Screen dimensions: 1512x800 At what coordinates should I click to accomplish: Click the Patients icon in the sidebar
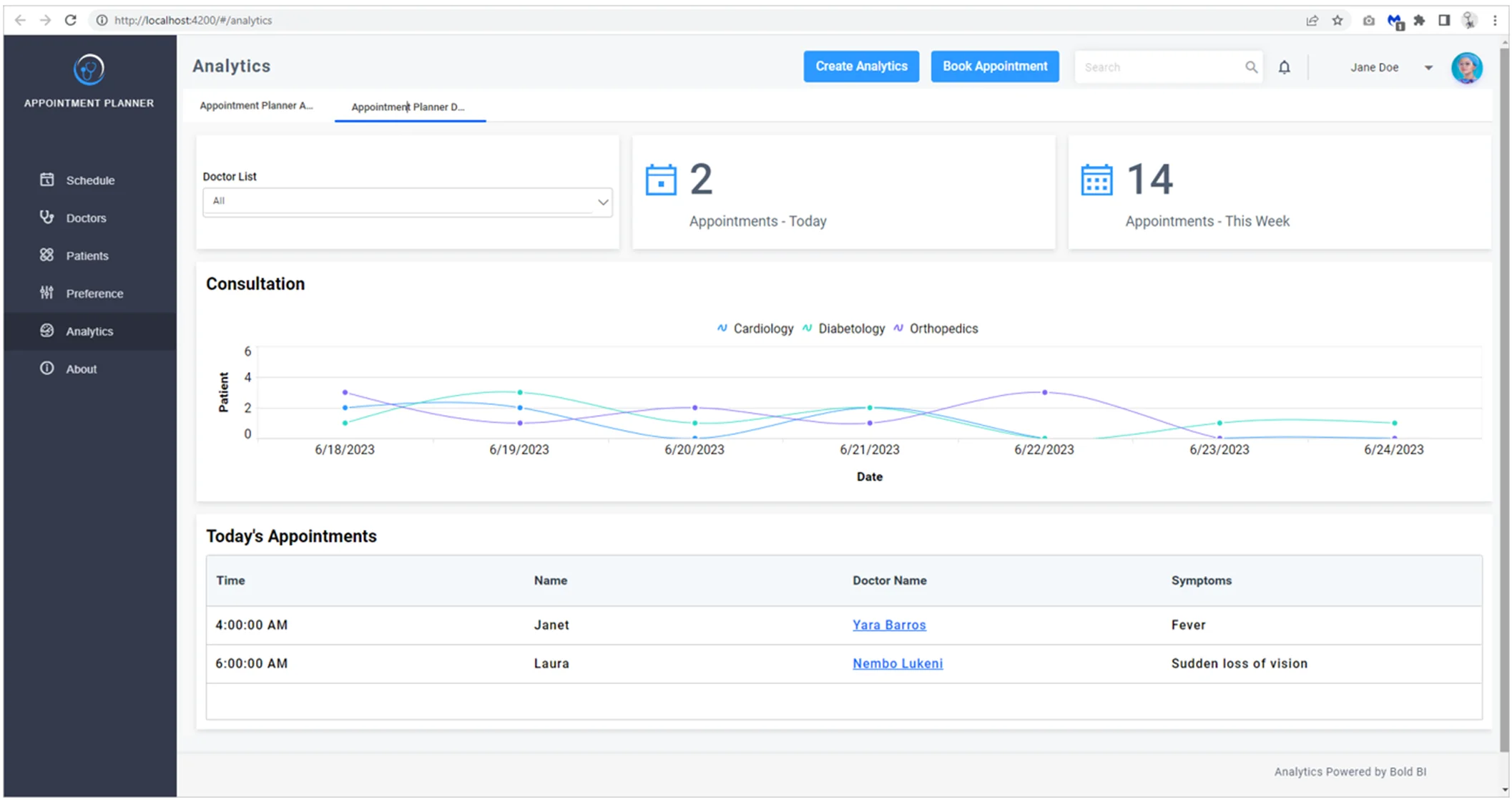[x=46, y=255]
